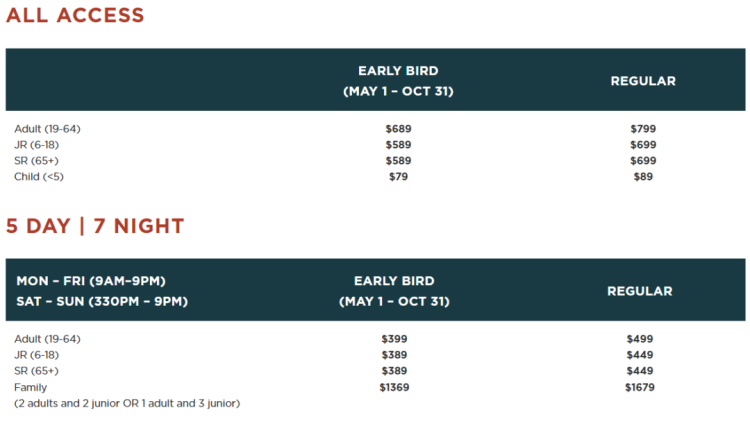Click the $1679 family regular price
Screen dimensions: 750x426
click(x=640, y=387)
